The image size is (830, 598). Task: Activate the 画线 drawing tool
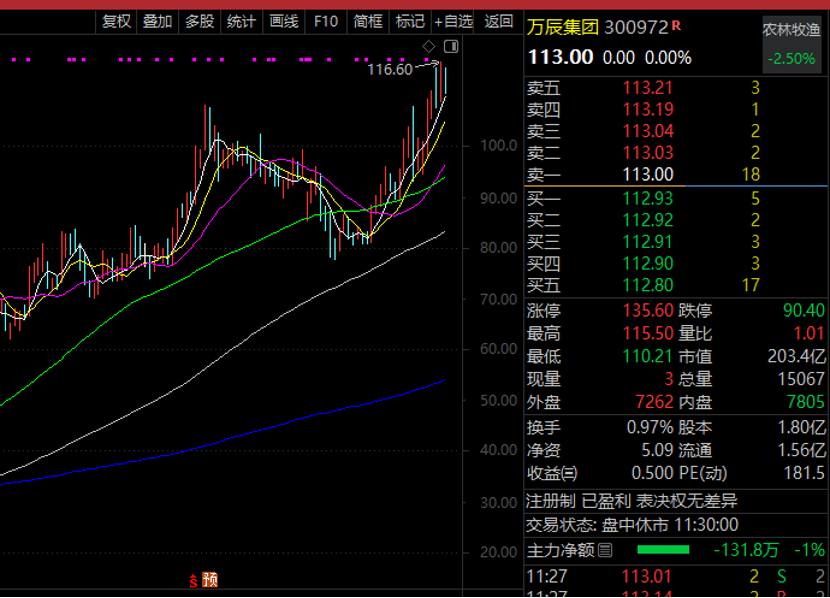284,21
